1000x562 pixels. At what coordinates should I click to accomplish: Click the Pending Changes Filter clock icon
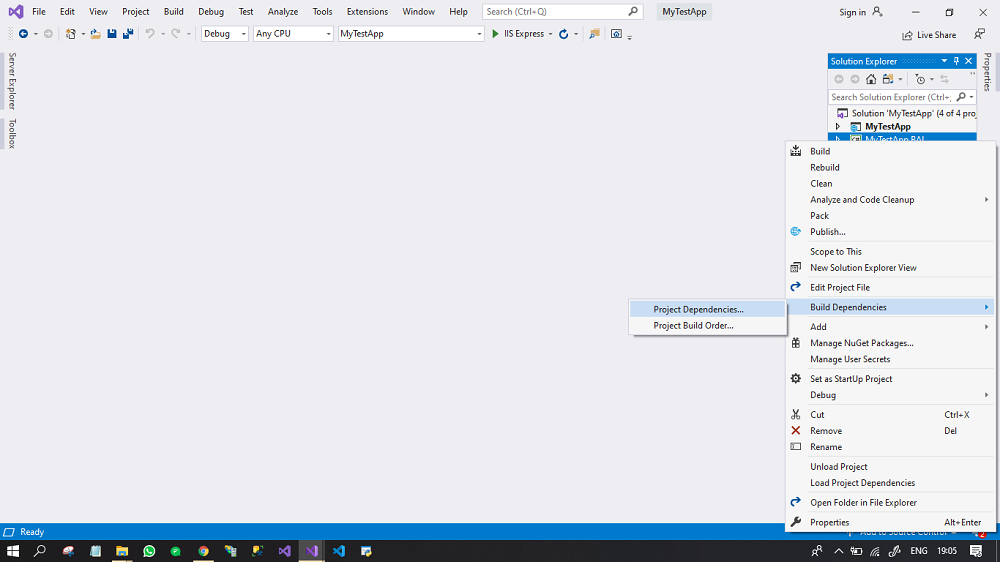pos(920,79)
